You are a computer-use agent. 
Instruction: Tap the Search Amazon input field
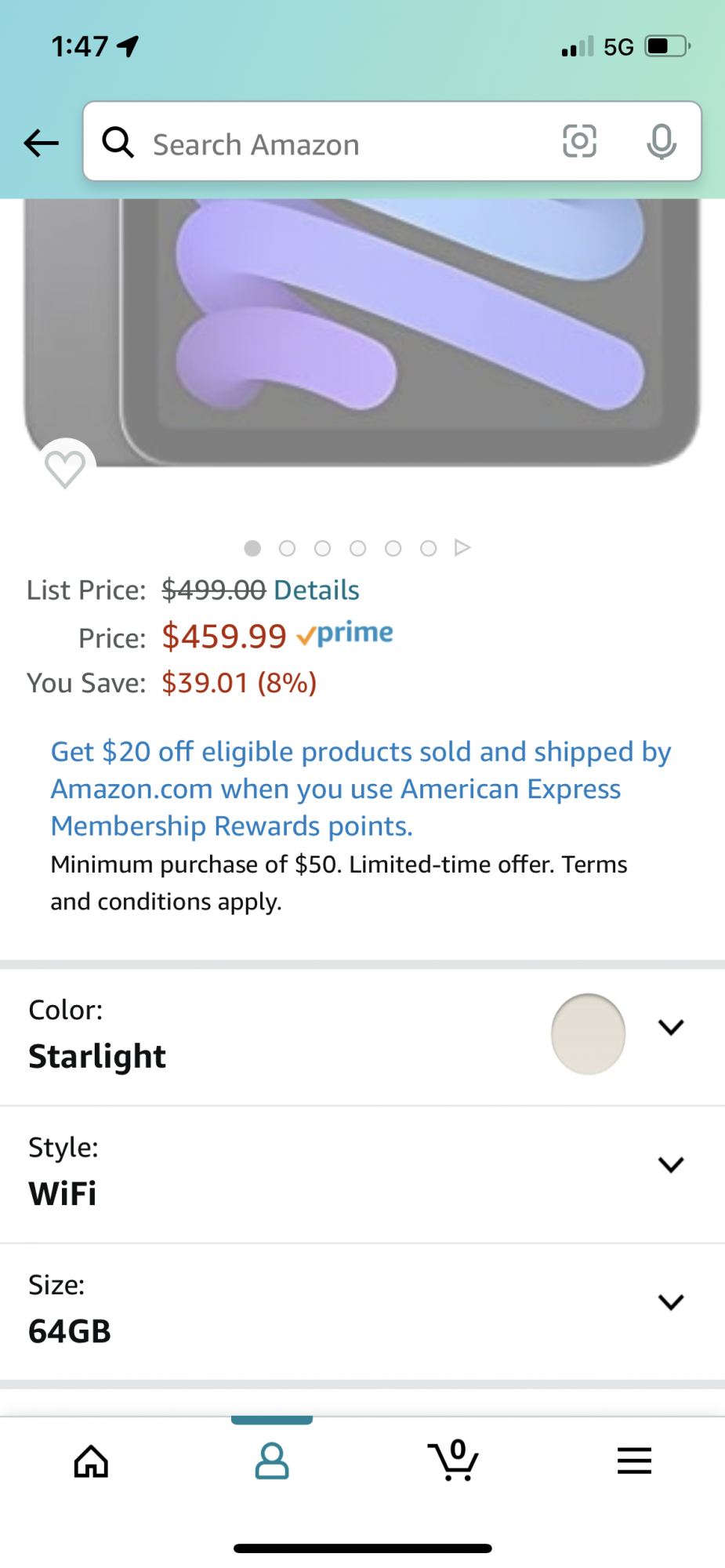345,145
